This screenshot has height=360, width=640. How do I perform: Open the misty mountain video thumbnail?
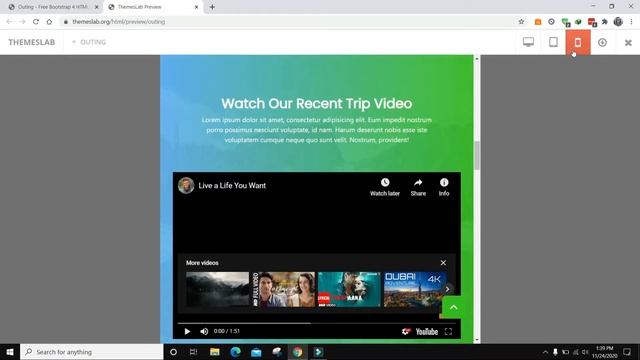217,289
